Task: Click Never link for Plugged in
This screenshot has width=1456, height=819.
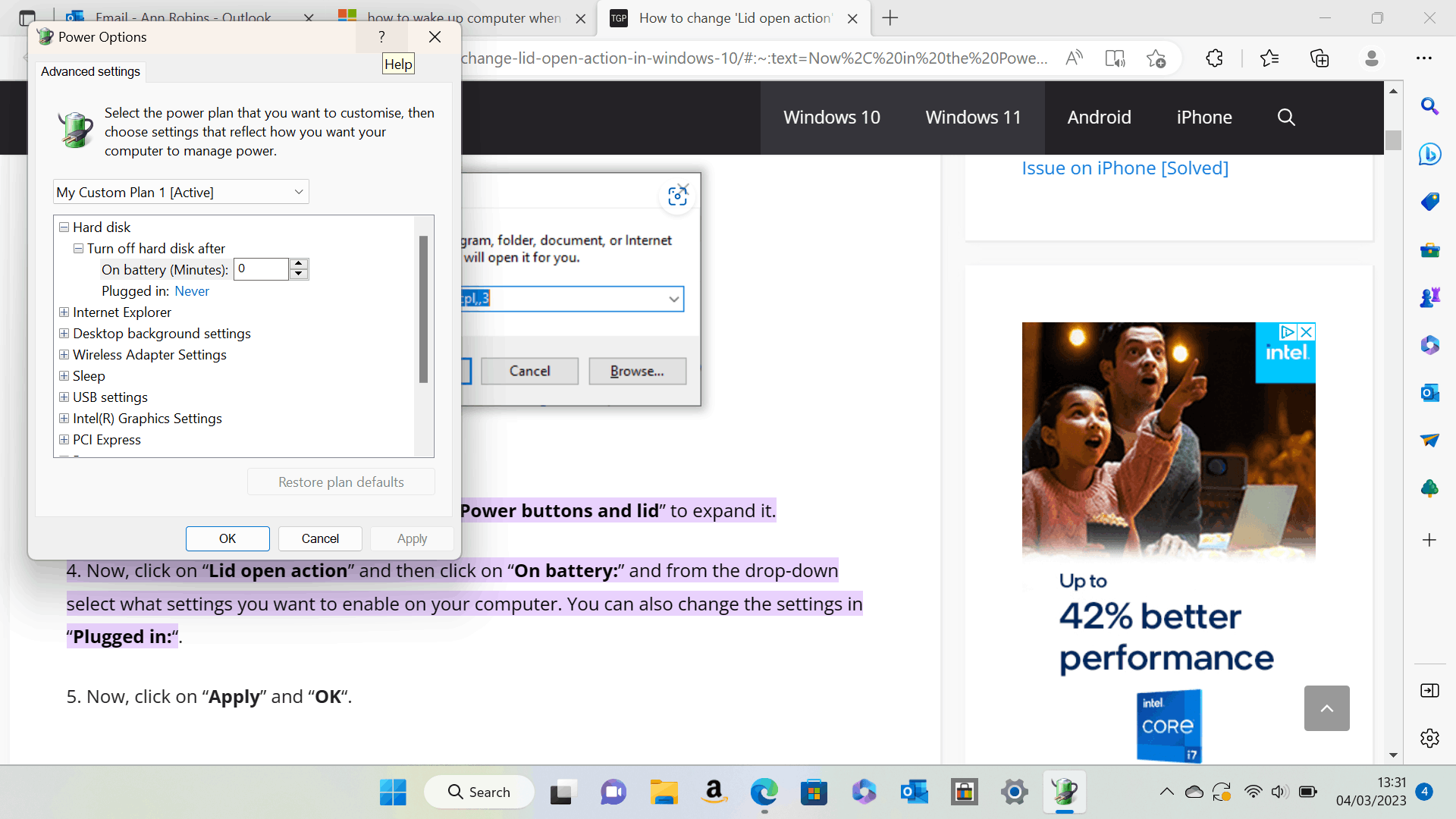Action: click(x=192, y=291)
